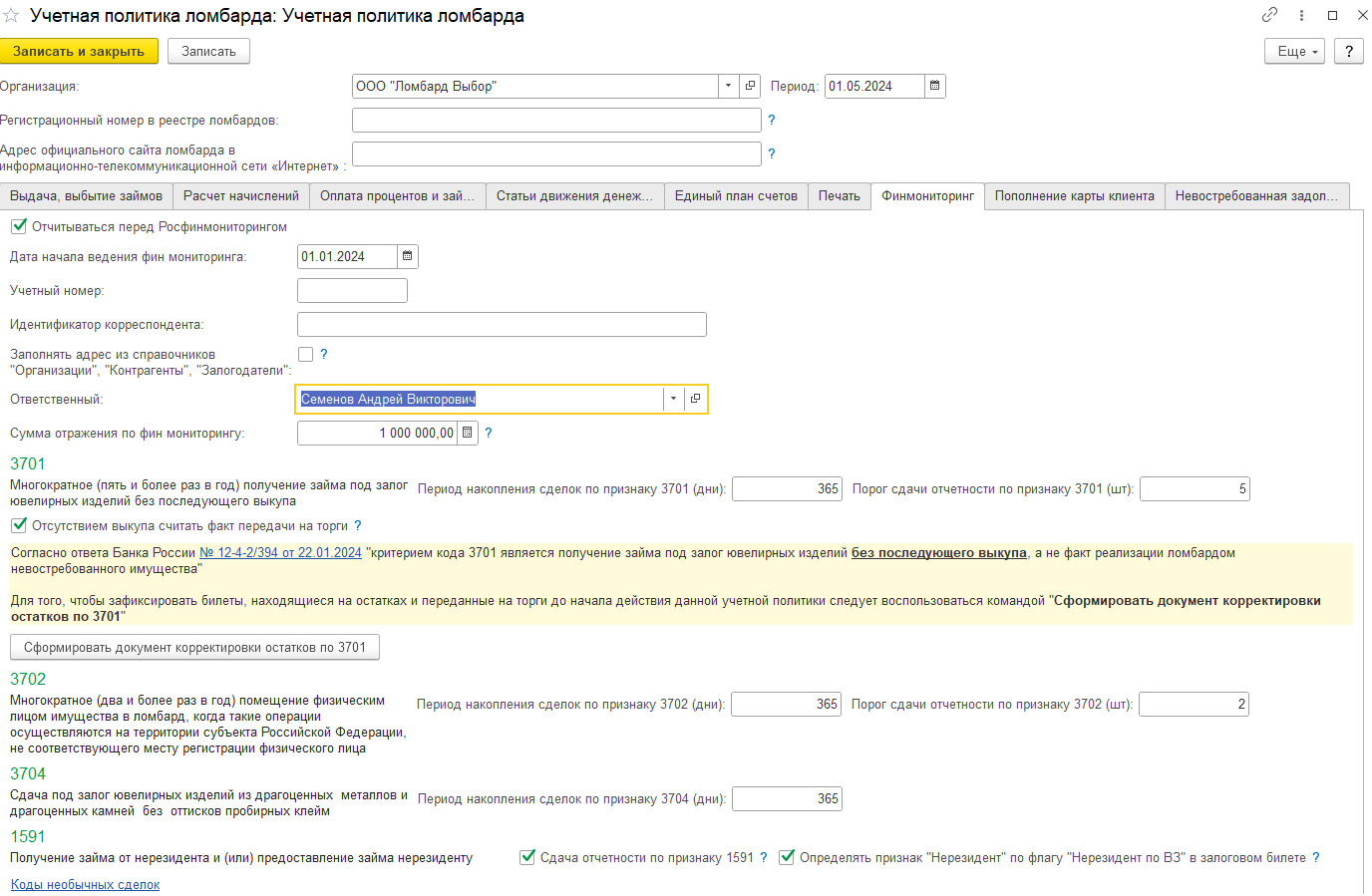Show help for Сумма отражения по фин мониторингу
Viewport: 1372px width, 896px height.
488,433
